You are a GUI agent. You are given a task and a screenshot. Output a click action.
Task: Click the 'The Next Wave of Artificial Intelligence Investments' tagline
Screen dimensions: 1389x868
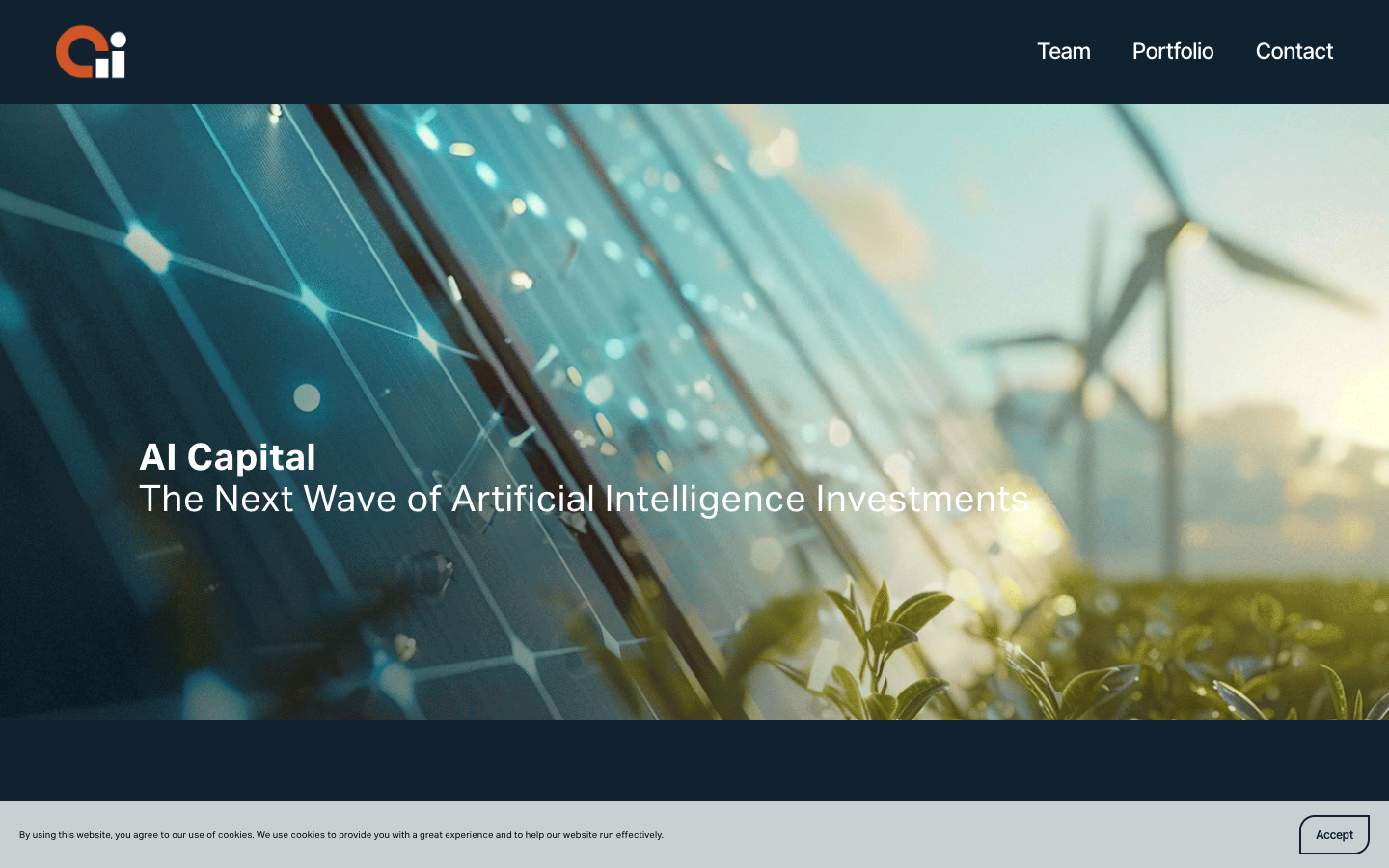click(584, 499)
